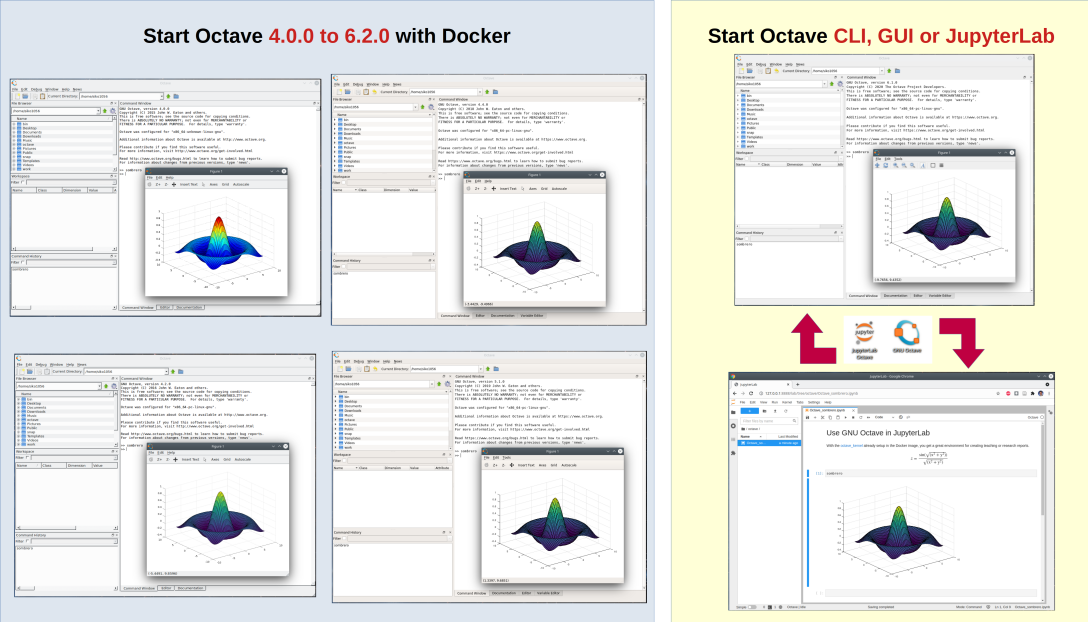Viewport: 1088px width, 622px height.
Task: Toggle Command History Filter checkbox in Octave 4.2.0
Action: (x=27, y=541)
